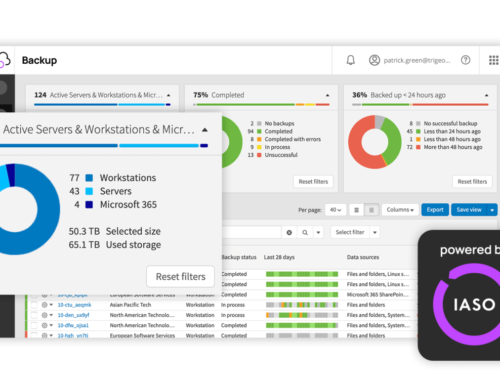The height and width of the screenshot is (383, 500).
Task: Sort by the Last 28 days column
Action: click(x=279, y=257)
